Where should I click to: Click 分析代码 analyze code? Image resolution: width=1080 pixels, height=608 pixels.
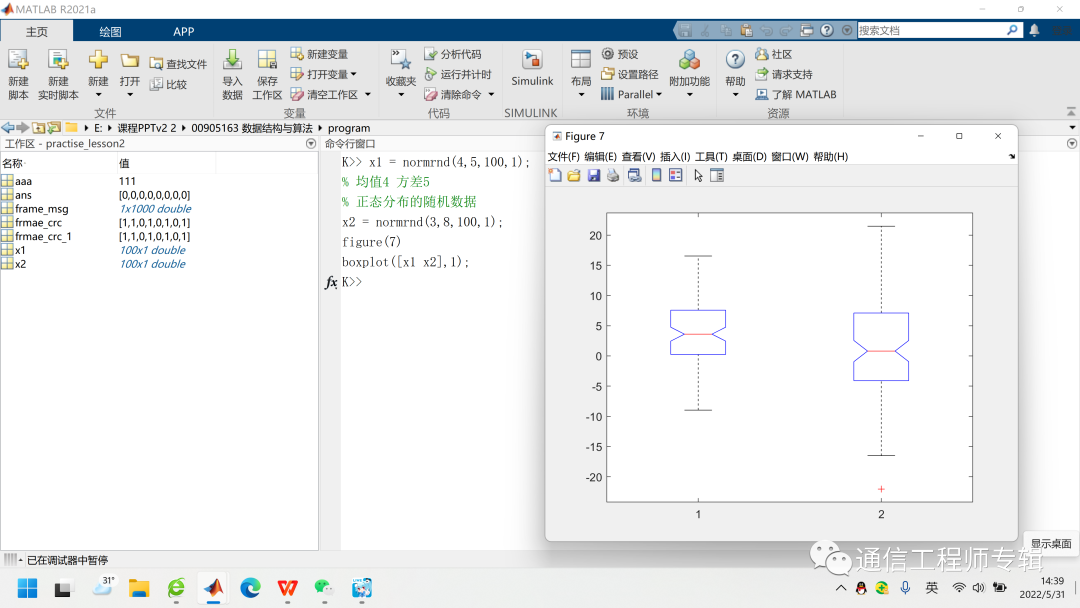coord(453,54)
